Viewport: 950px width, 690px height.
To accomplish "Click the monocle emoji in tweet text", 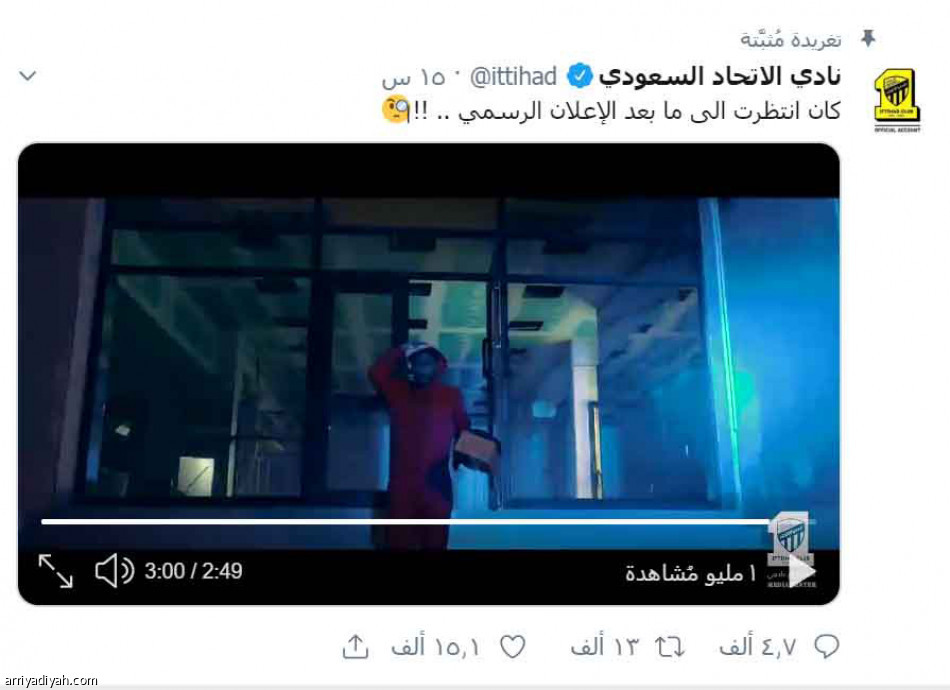I will [x=395, y=110].
